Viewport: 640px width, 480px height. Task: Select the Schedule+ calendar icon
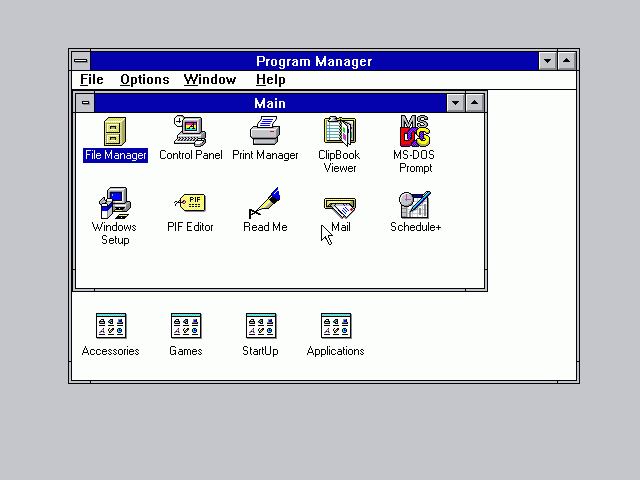click(415, 204)
